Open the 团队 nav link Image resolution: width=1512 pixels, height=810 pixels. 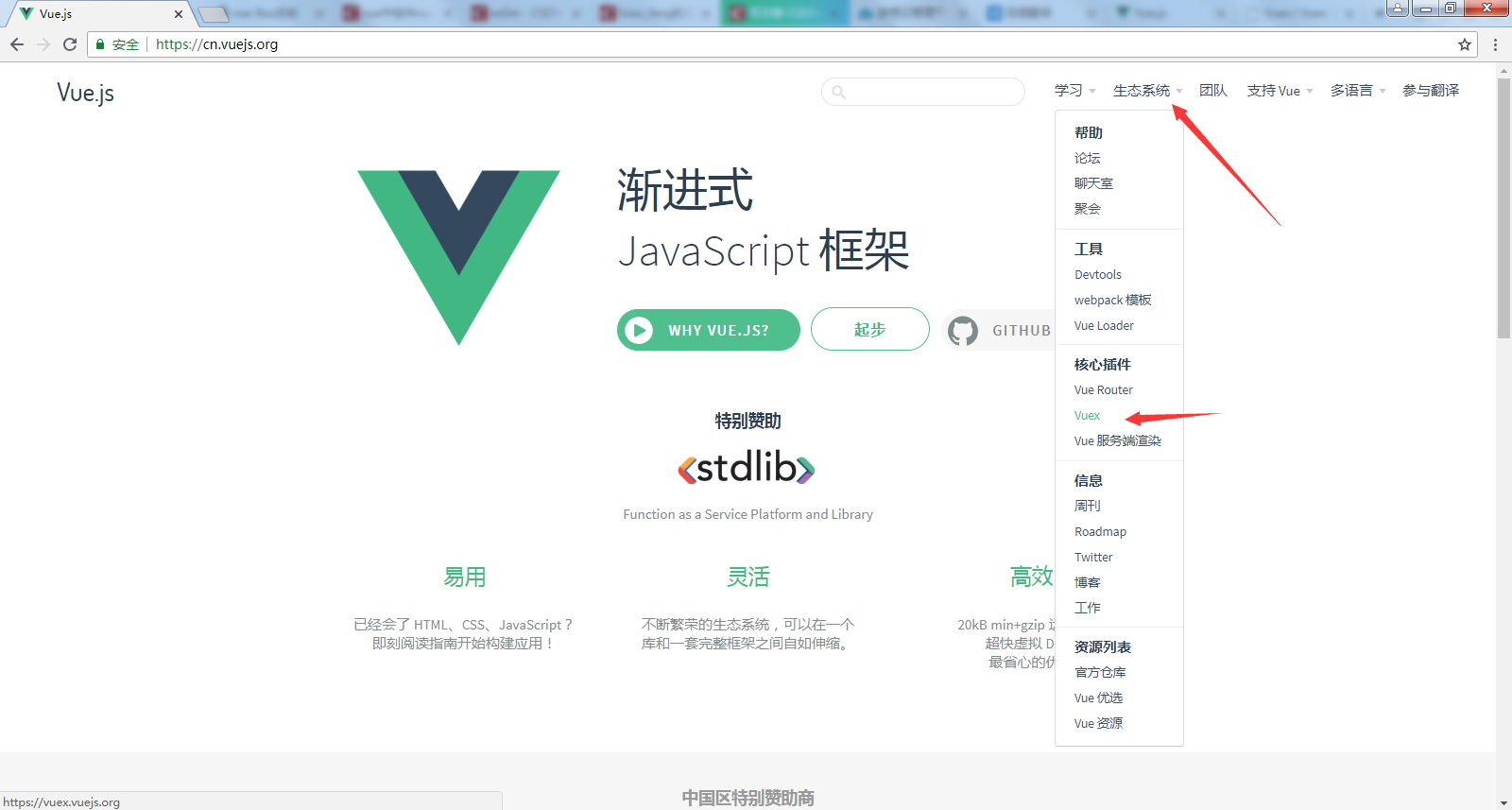(x=1213, y=91)
